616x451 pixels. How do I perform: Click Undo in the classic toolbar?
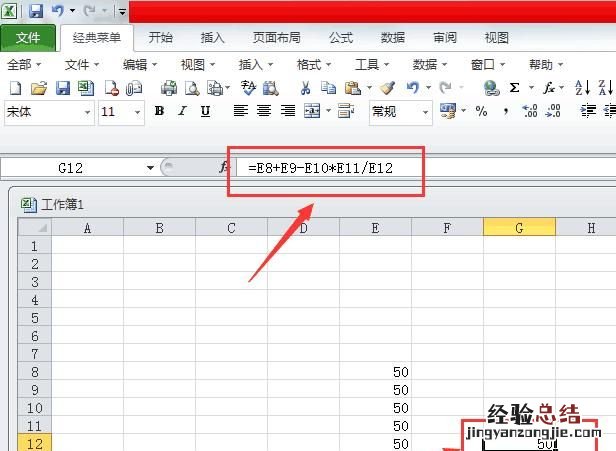413,87
